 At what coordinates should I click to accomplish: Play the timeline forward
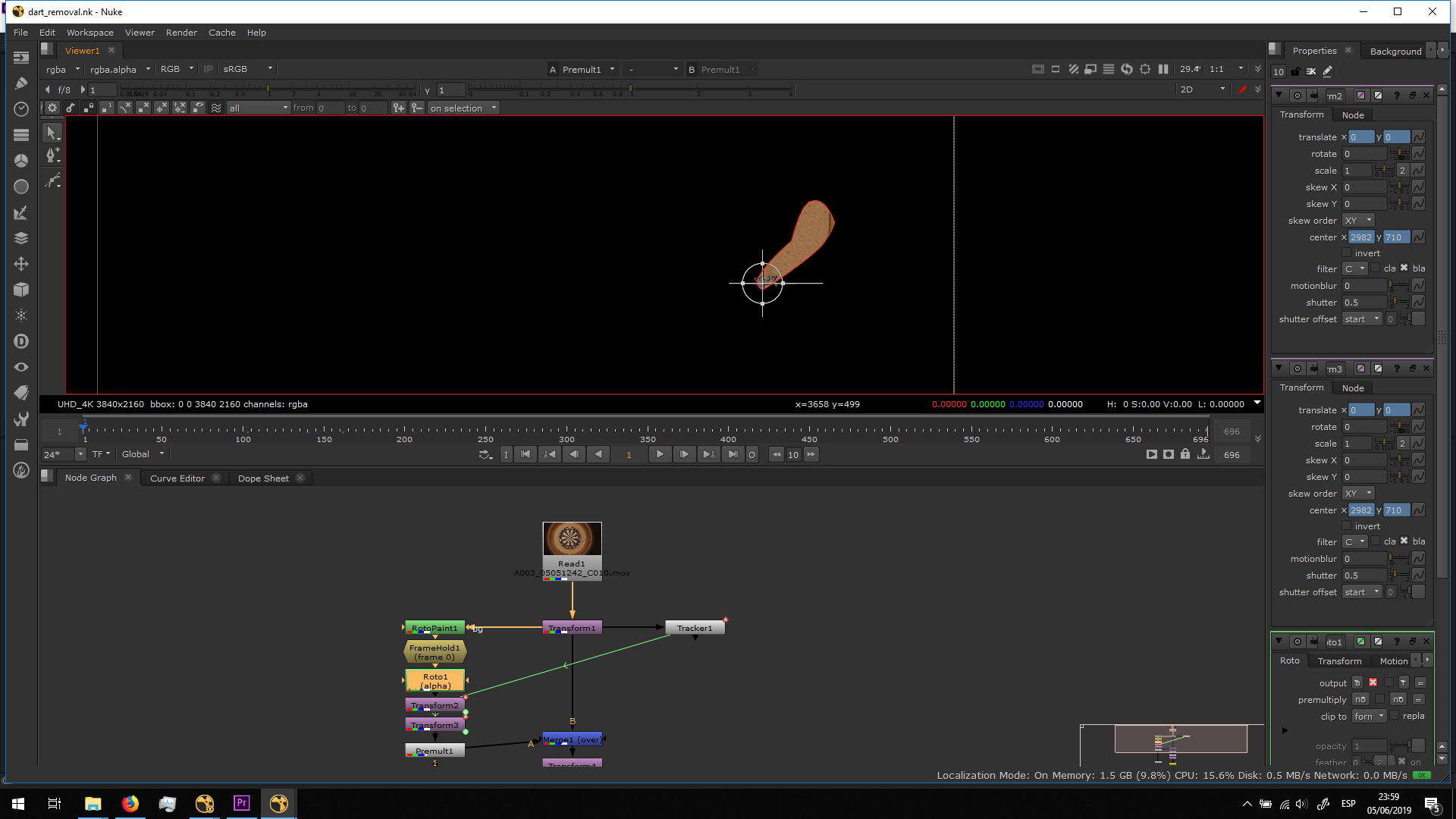pyautogui.click(x=660, y=454)
